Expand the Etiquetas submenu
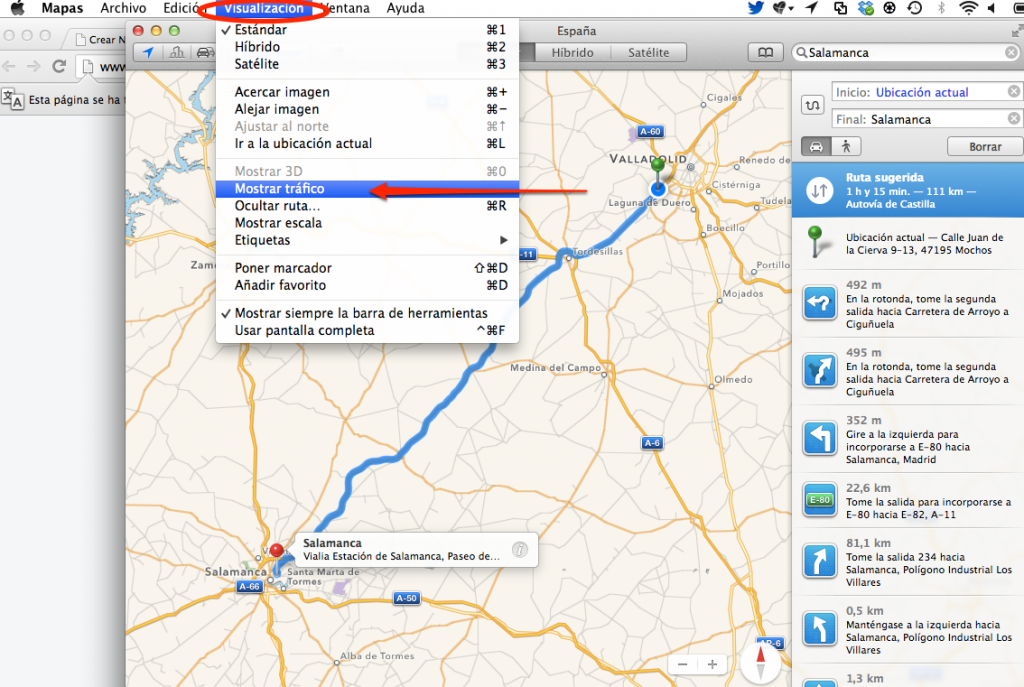 tap(367, 240)
